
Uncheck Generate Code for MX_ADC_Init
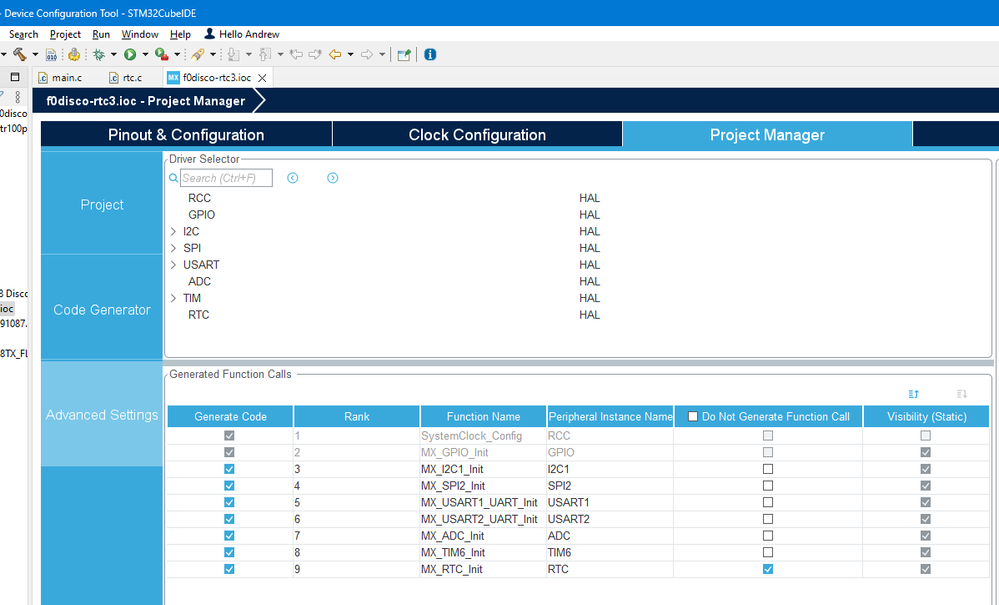(229, 536)
